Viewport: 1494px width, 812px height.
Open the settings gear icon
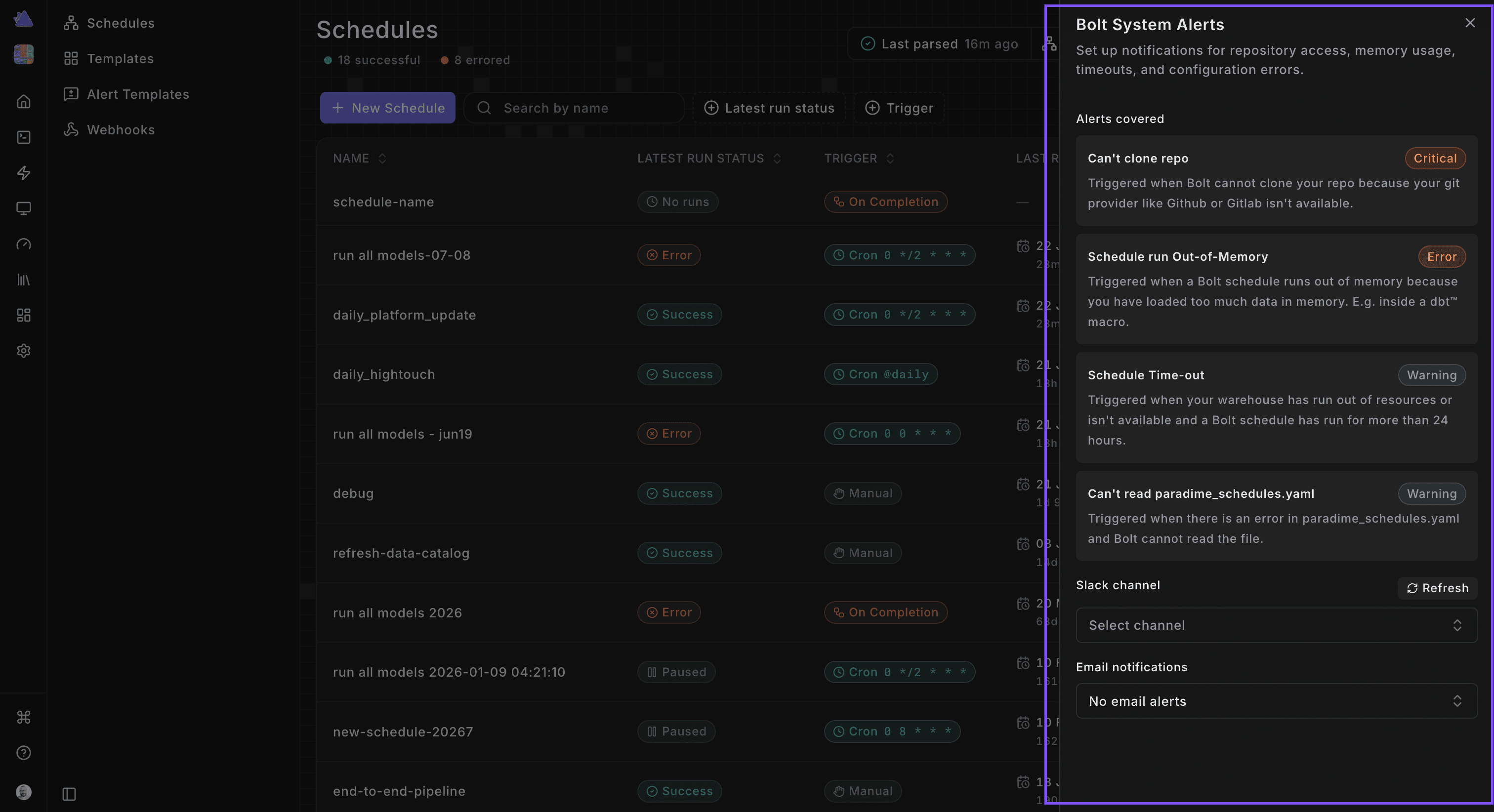(24, 351)
